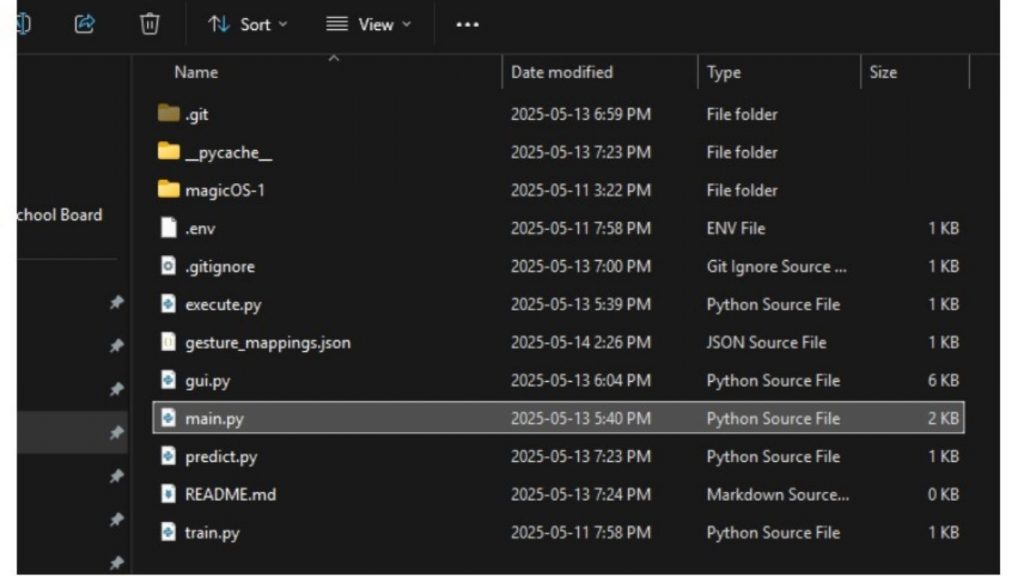Click the ENV file icon beside .env
Image resolution: width=1024 pixels, height=576 pixels.
tap(168, 228)
